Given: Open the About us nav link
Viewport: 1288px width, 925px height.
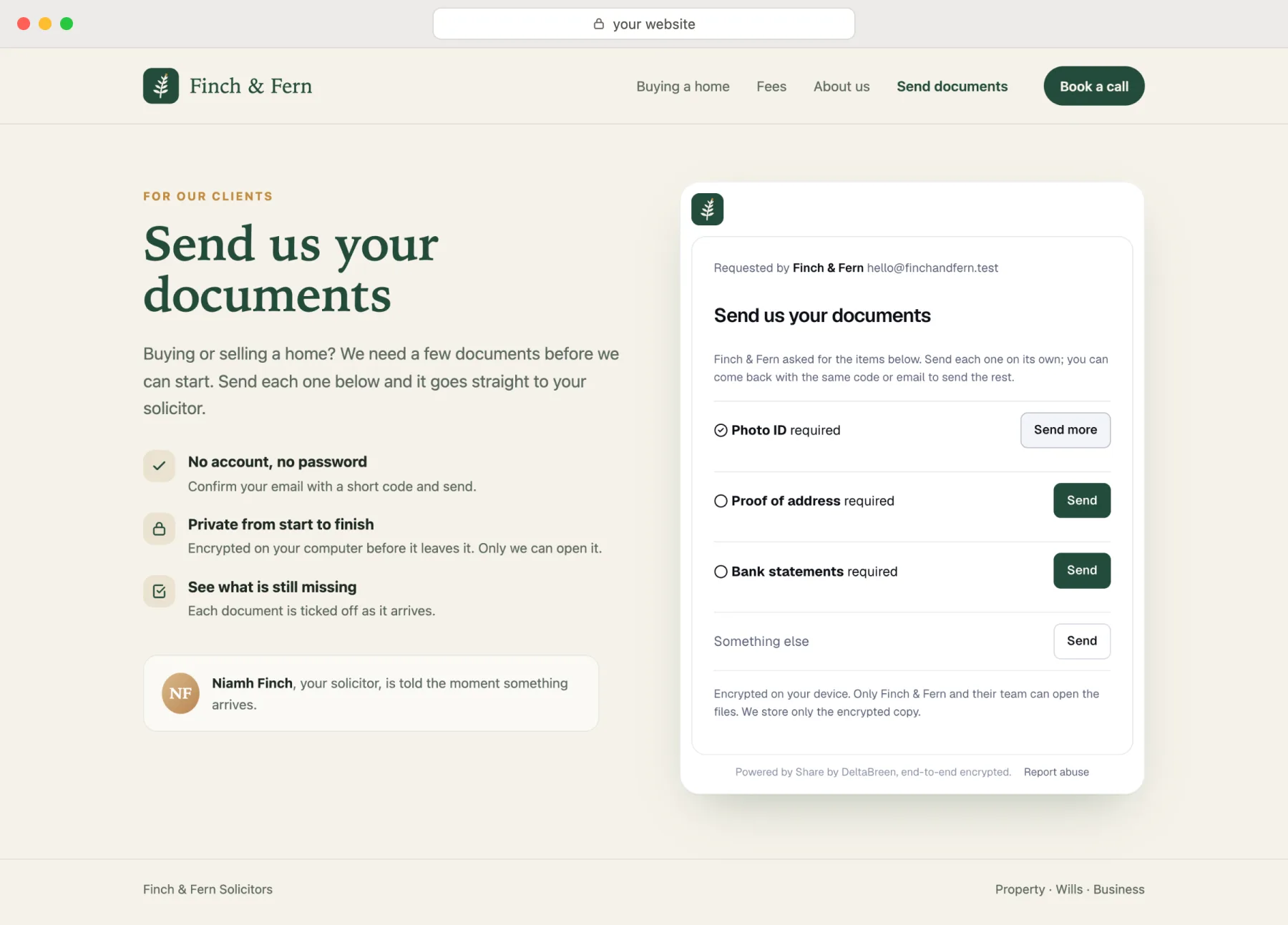Looking at the screenshot, I should (841, 87).
